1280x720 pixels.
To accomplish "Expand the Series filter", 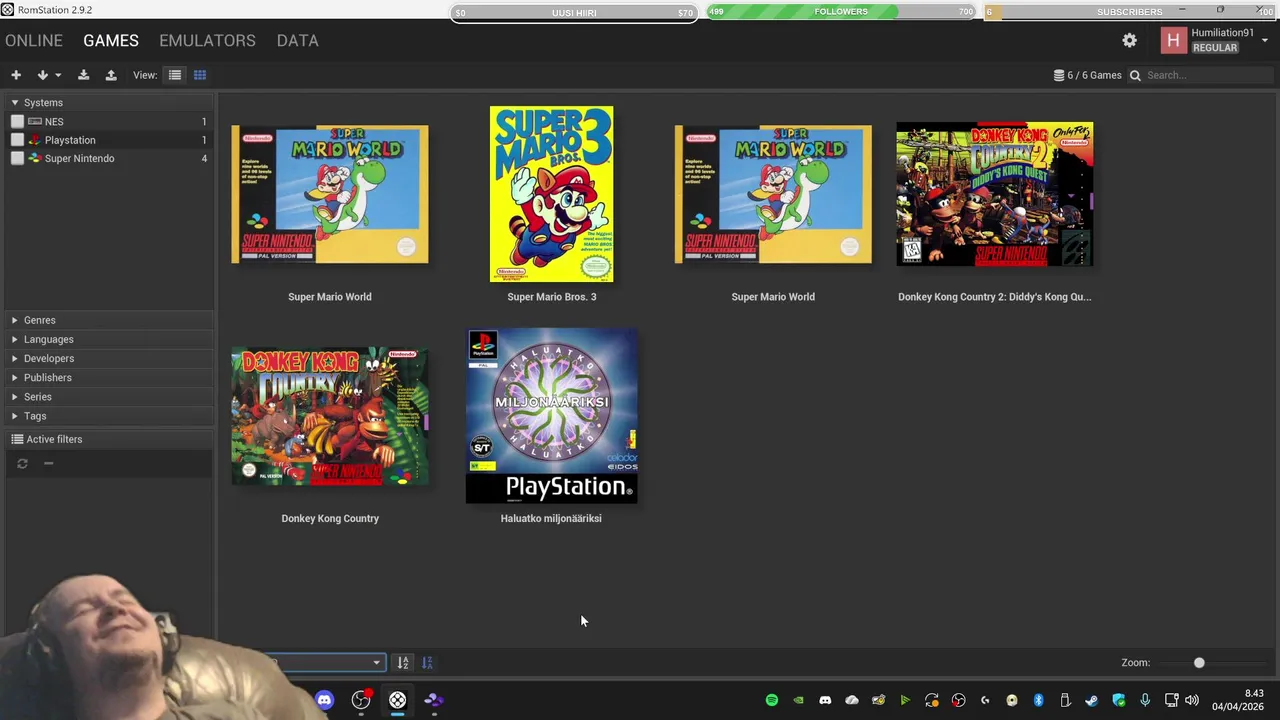I will 109,397.
